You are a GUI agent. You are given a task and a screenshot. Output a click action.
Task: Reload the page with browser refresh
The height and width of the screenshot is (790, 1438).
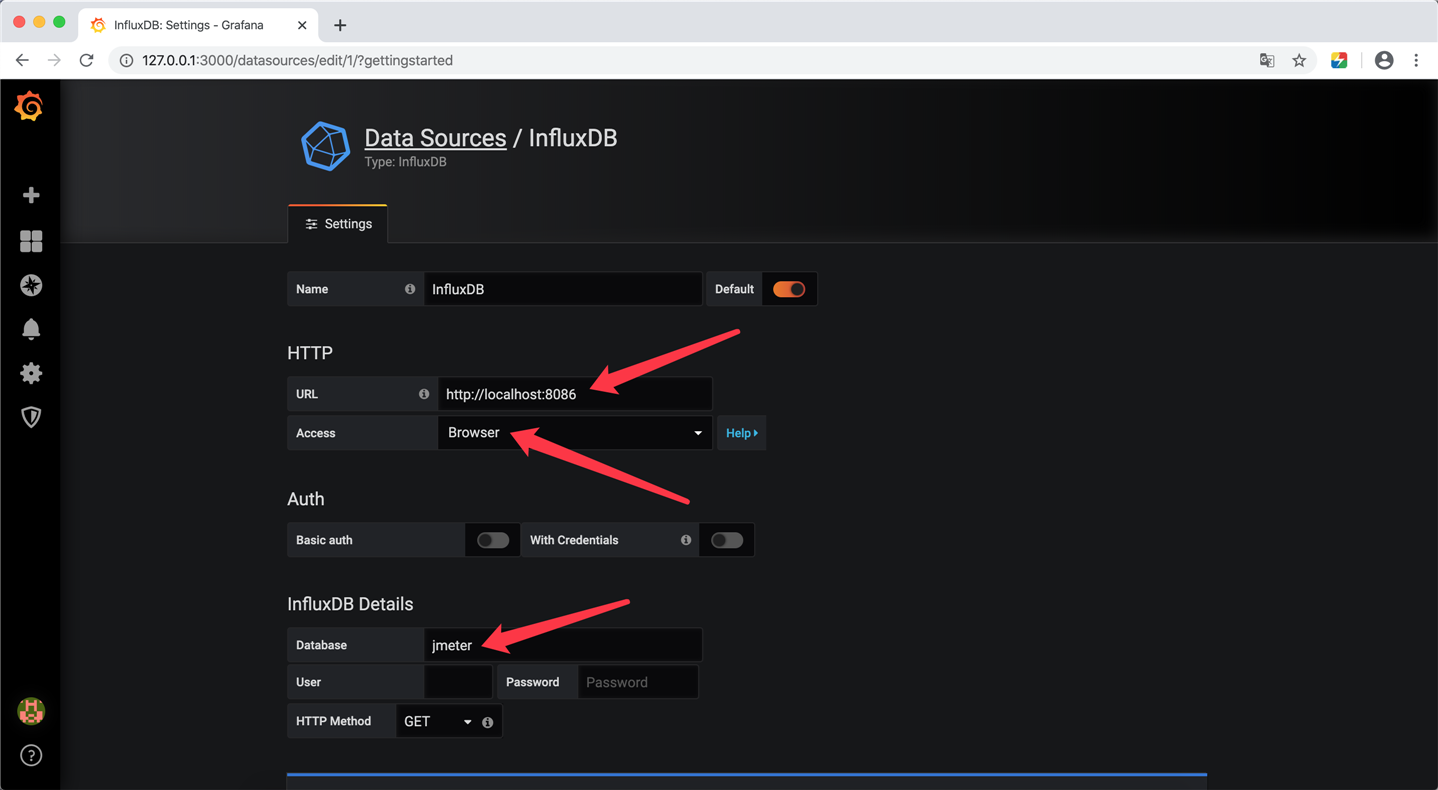[87, 60]
